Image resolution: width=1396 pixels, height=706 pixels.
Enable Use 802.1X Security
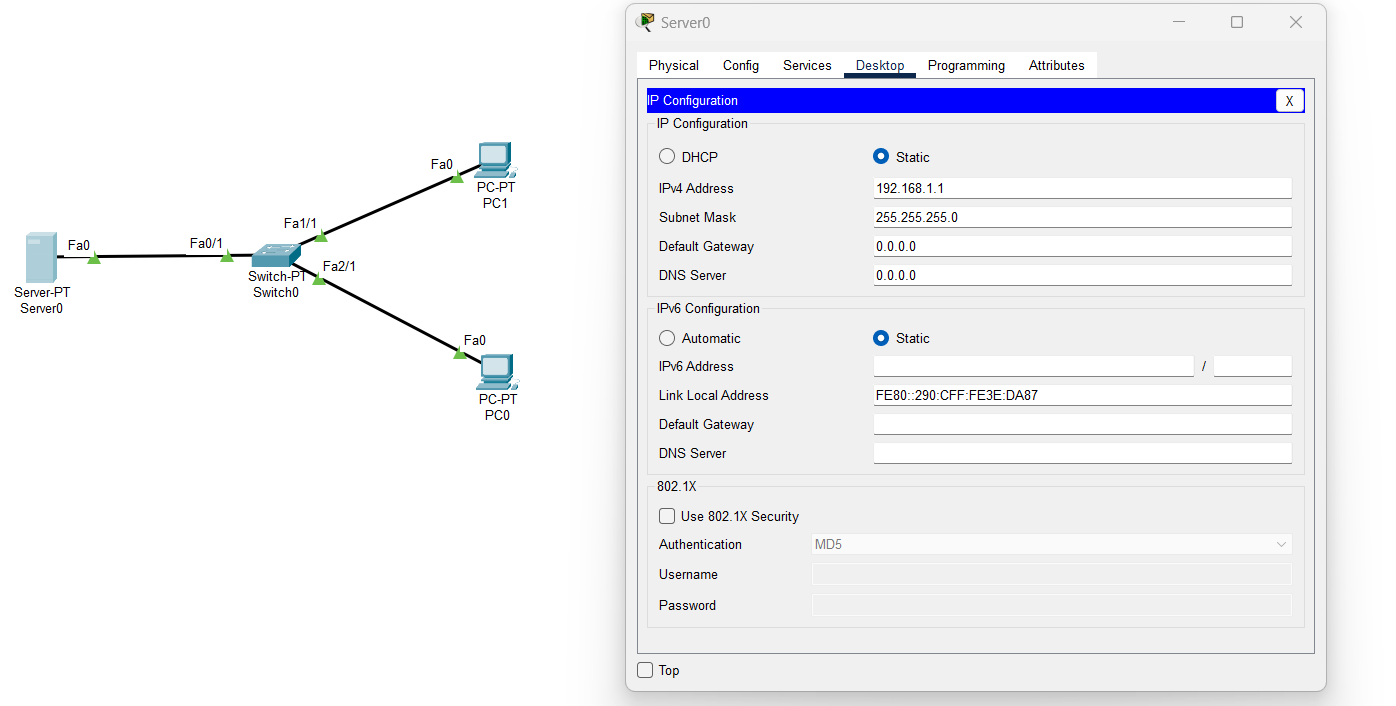coord(666,516)
